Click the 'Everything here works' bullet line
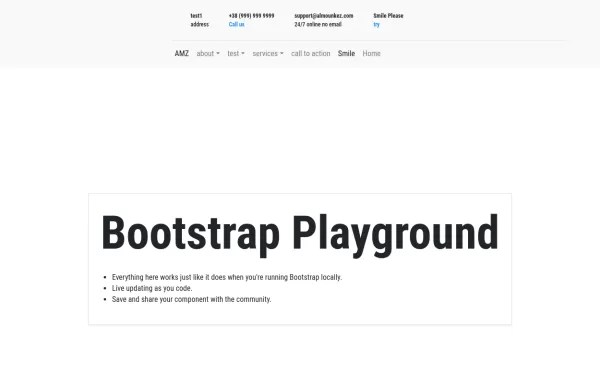 227,277
